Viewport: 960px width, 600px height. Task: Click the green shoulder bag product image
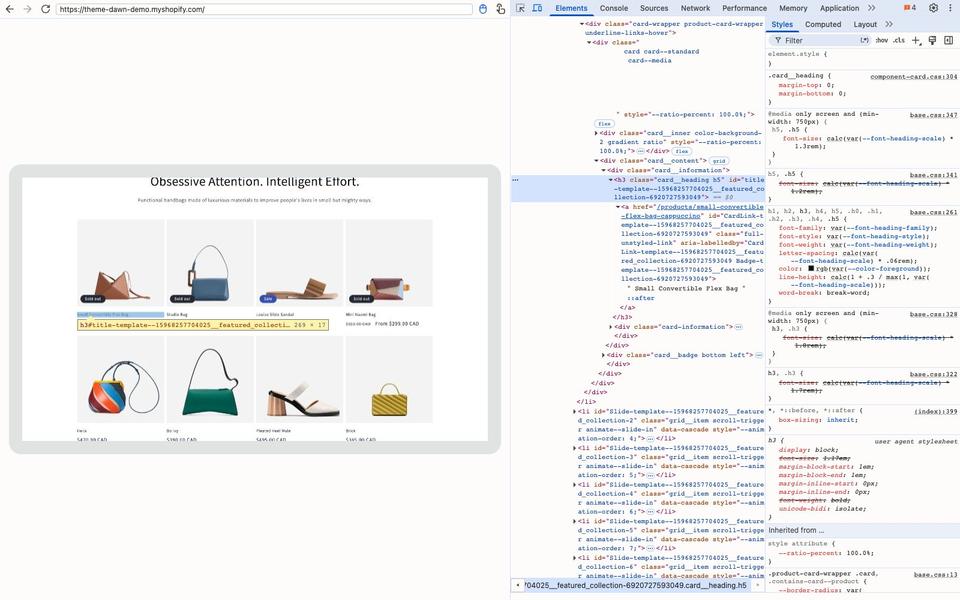tap(210, 380)
